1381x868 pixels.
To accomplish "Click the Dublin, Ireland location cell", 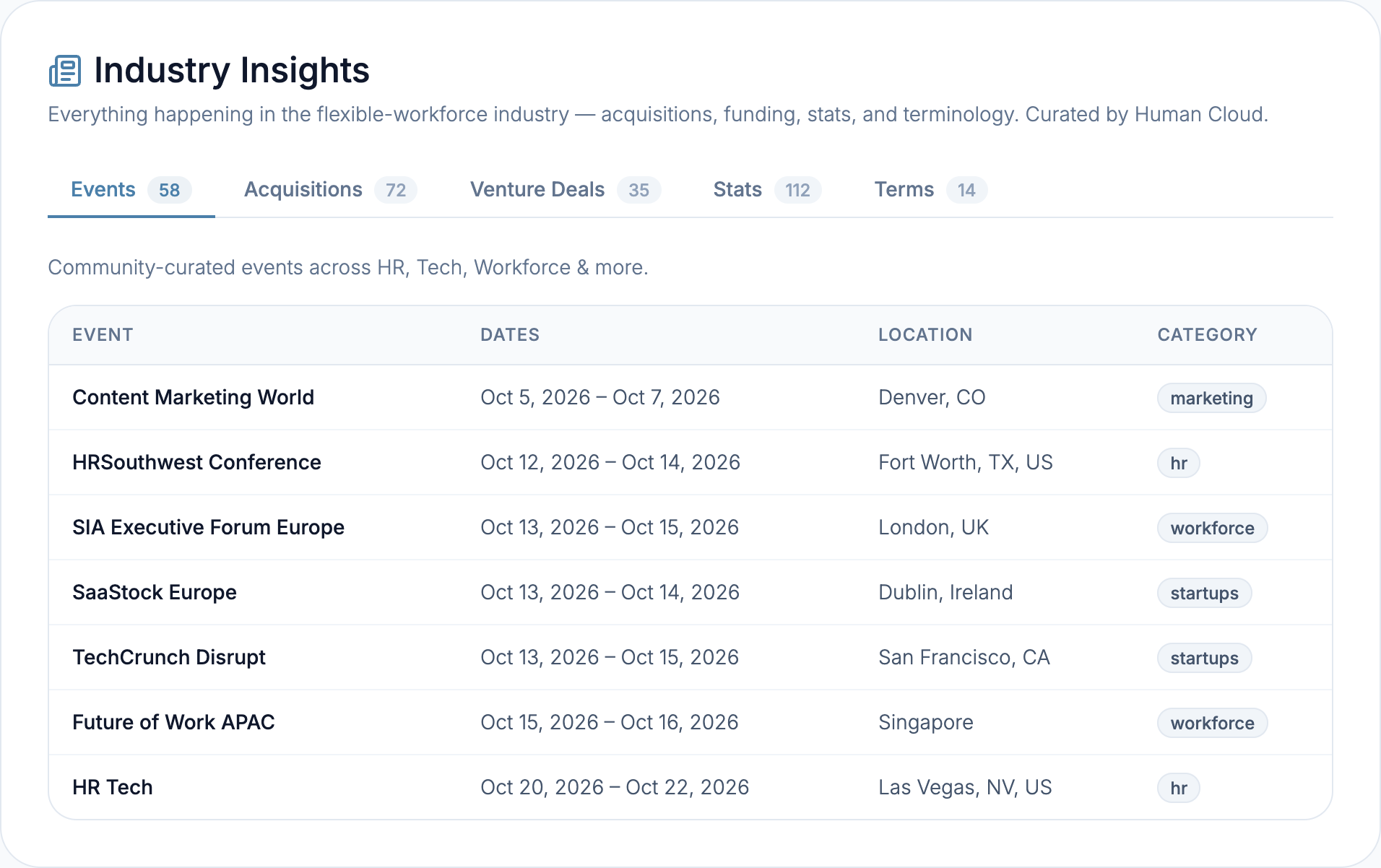I will coord(945,592).
